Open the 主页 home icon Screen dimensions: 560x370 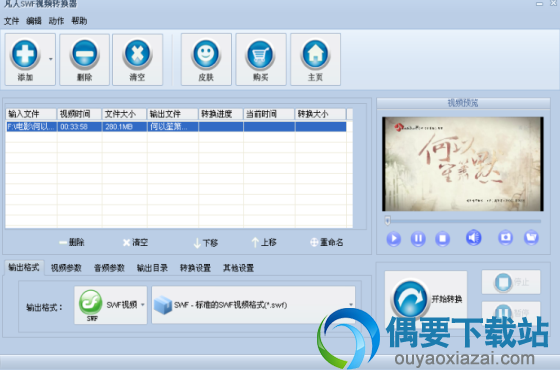click(315, 54)
